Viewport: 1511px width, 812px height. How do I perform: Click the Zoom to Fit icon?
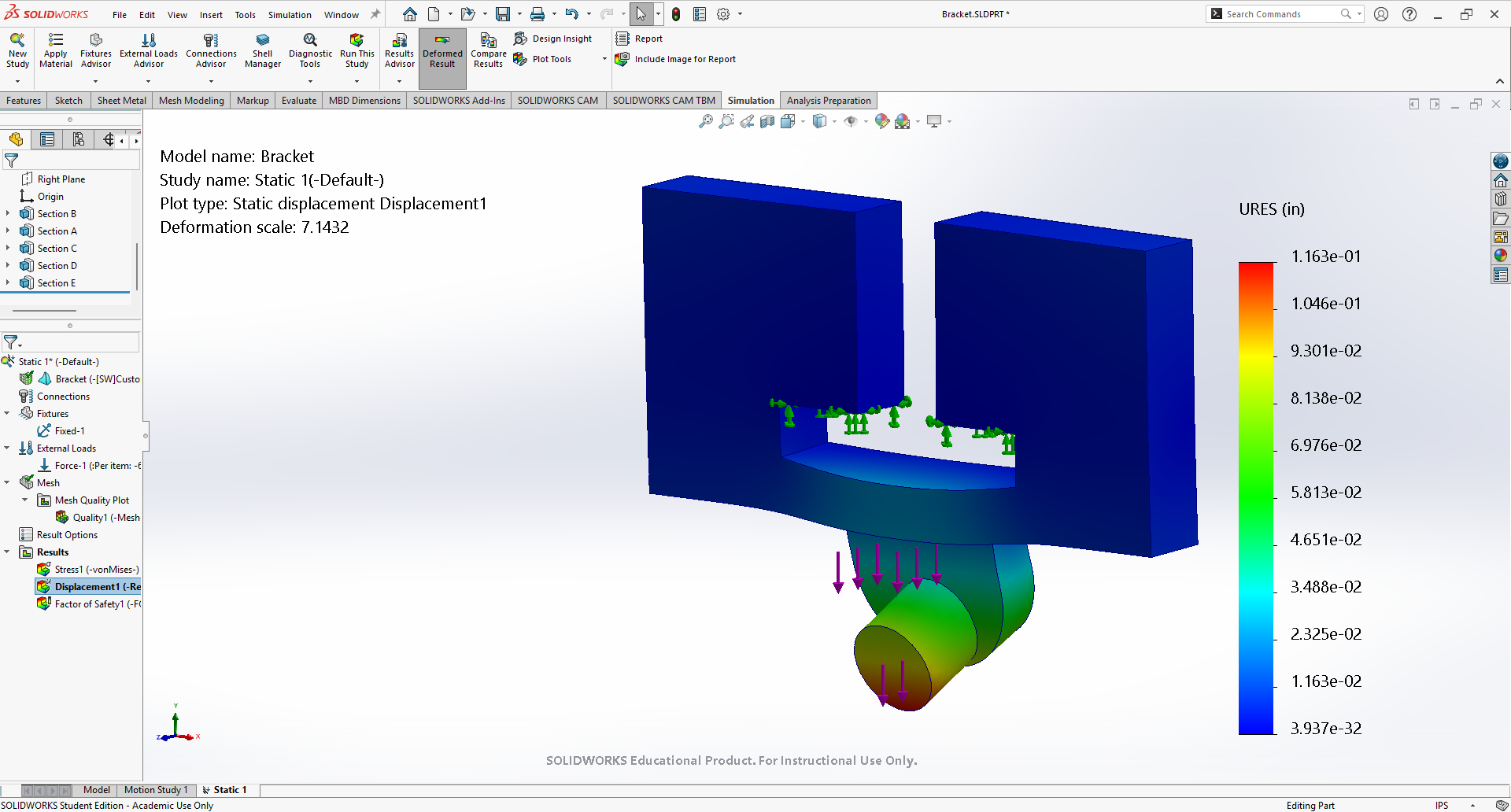[706, 121]
